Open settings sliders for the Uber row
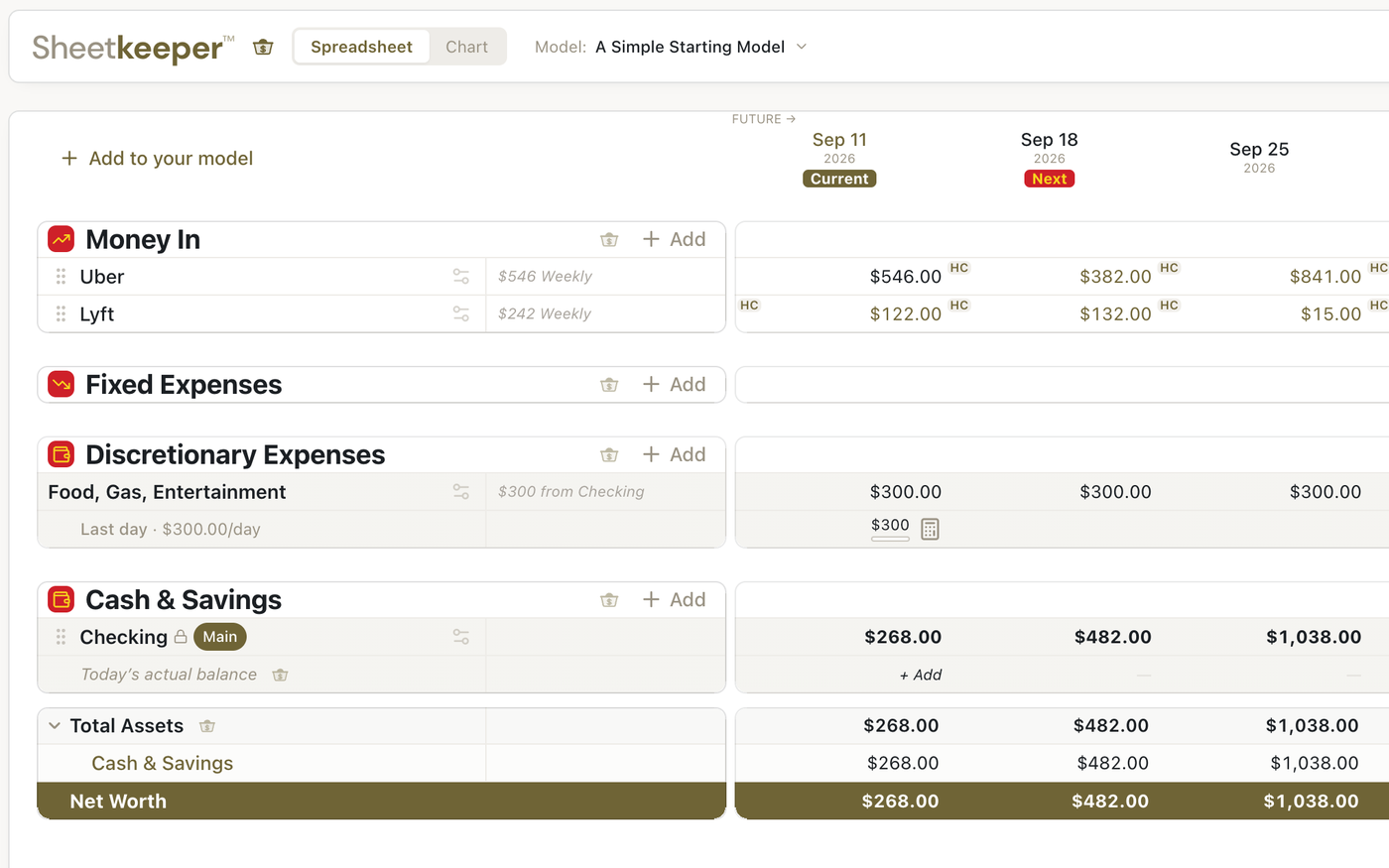 point(461,277)
